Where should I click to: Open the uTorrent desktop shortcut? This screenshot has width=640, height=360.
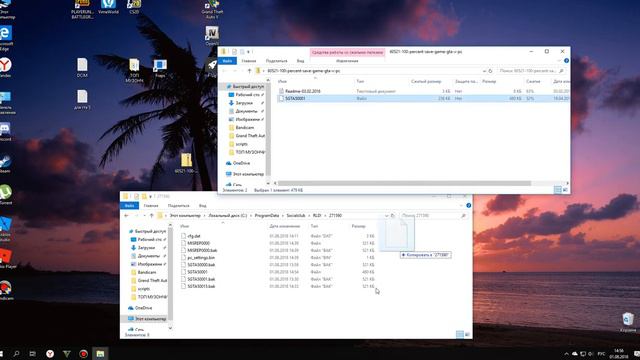[6, 195]
